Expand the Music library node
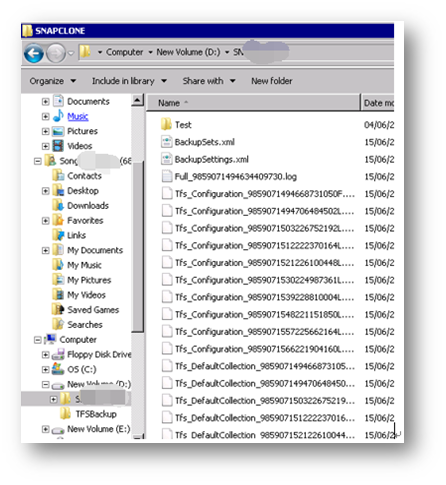Image resolution: width=446 pixels, height=485 pixels. pyautogui.click(x=45, y=116)
